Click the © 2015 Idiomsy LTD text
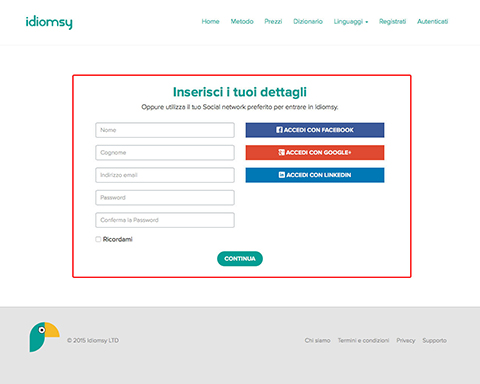This screenshot has height=384, width=480. (93, 340)
